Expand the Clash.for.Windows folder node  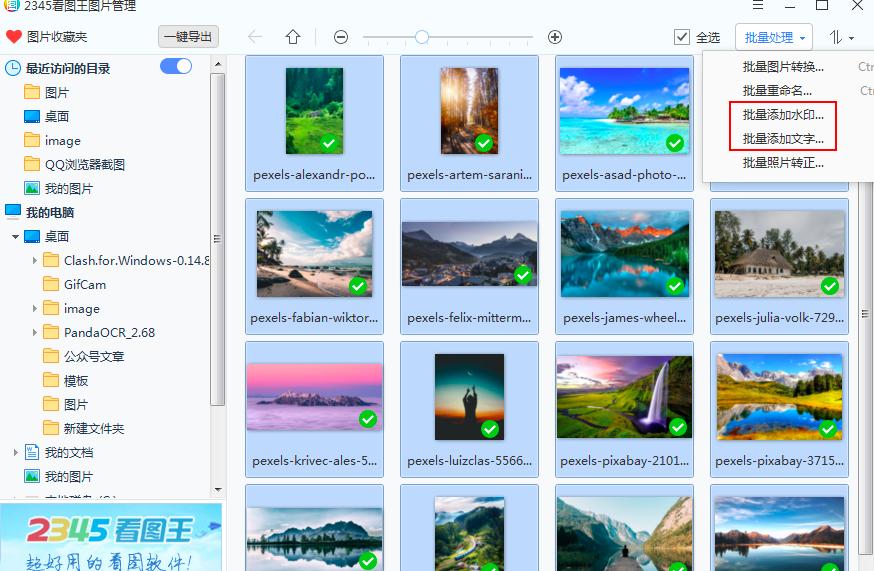pos(35,260)
